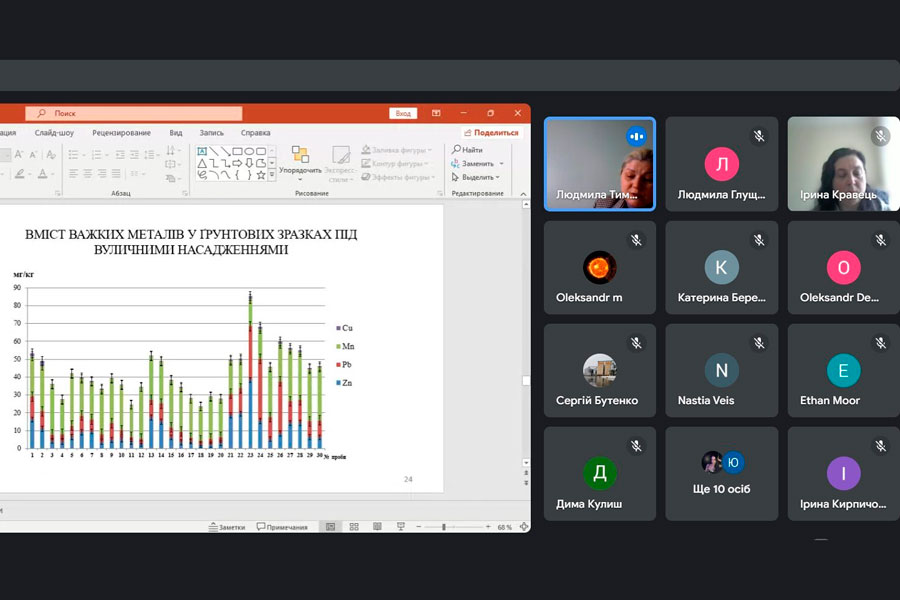
Task: Select the freeform scribble shape
Action: click(202, 176)
